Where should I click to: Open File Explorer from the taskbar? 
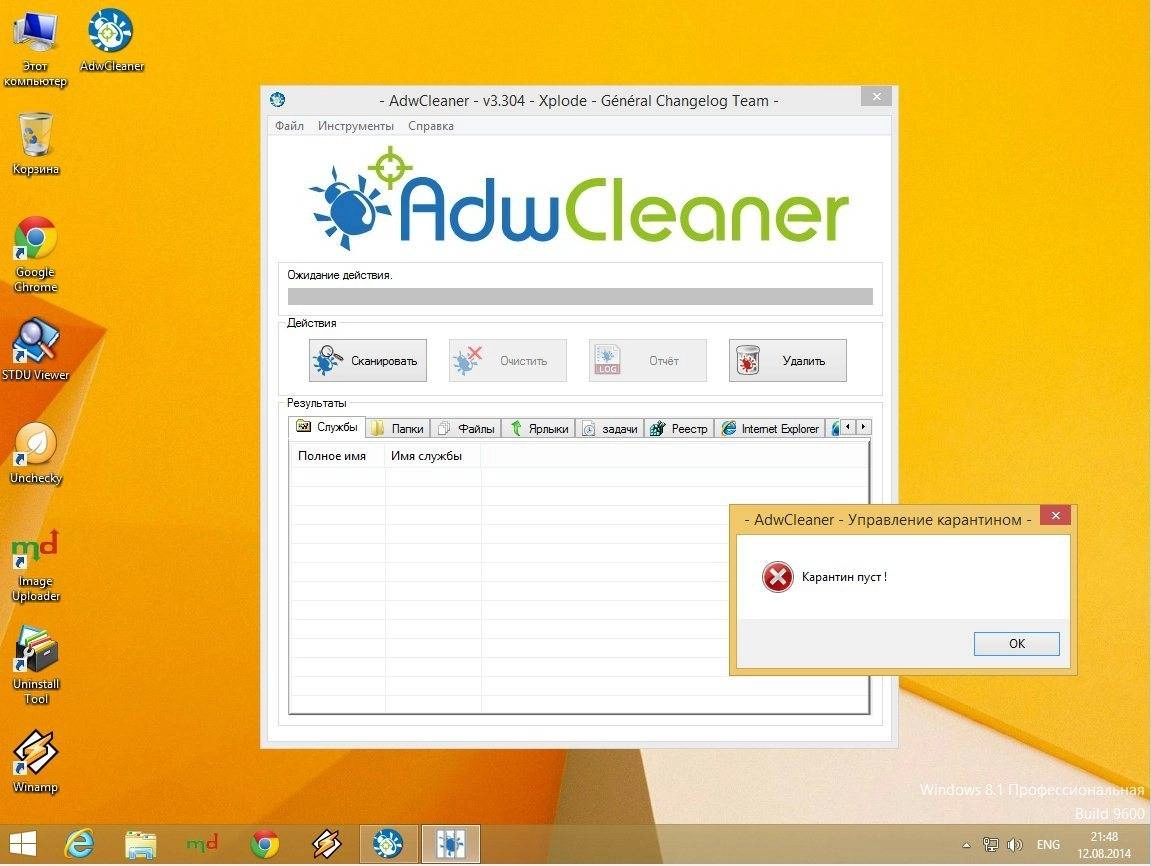140,844
